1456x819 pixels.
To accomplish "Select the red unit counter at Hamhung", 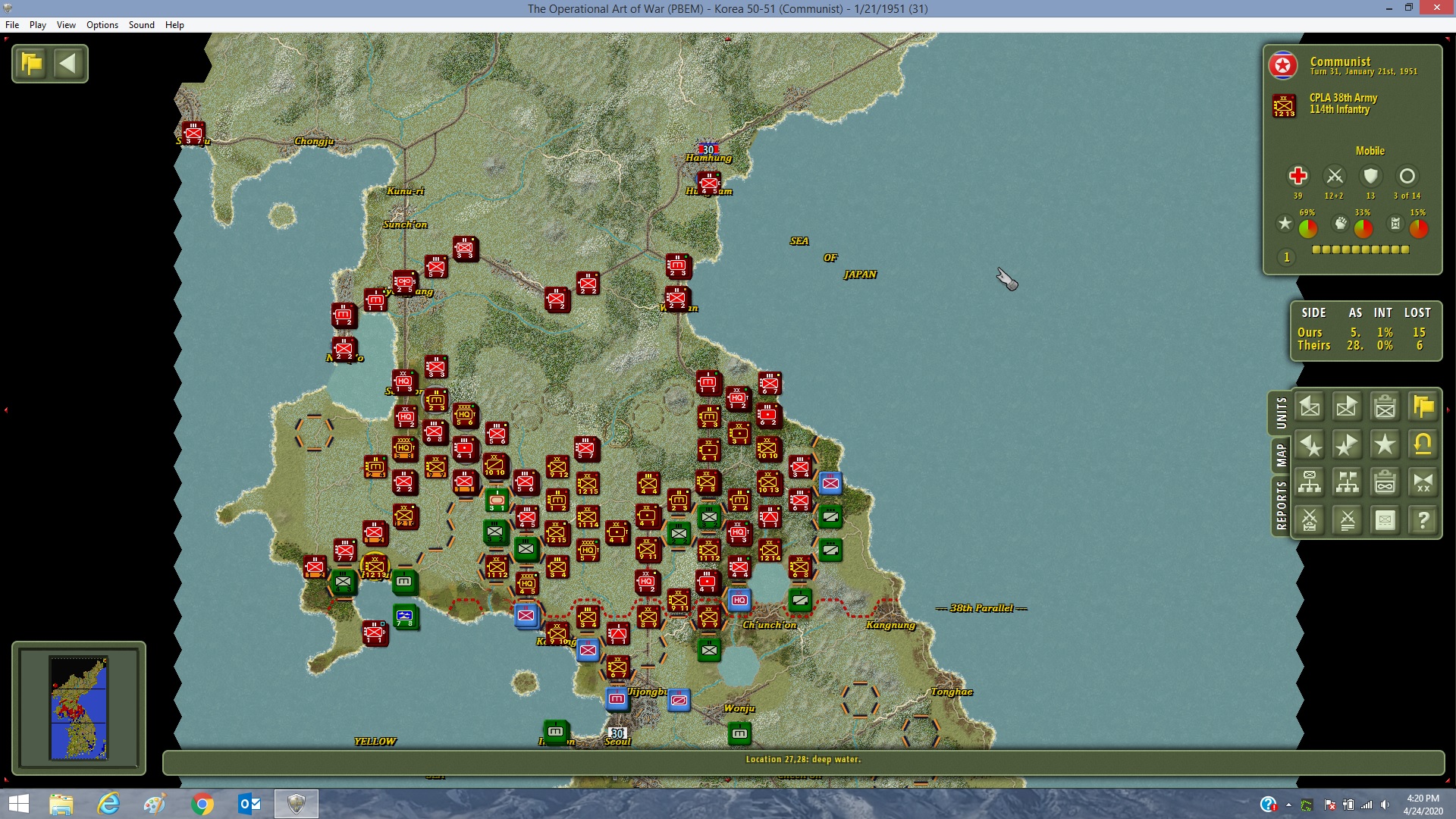I will 709,183.
